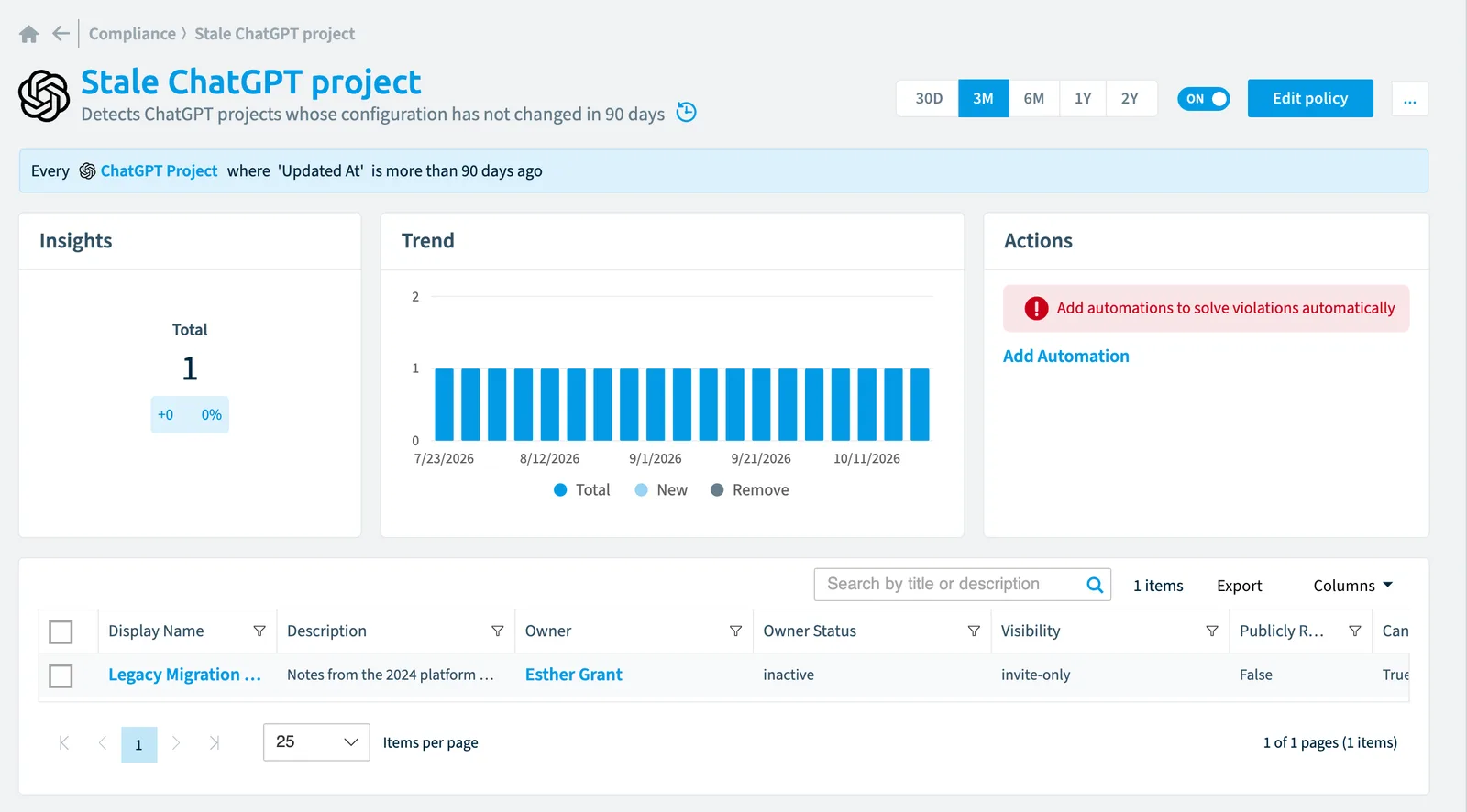This screenshot has height=812, width=1467.
Task: Toggle the New legend series
Action: 661,490
